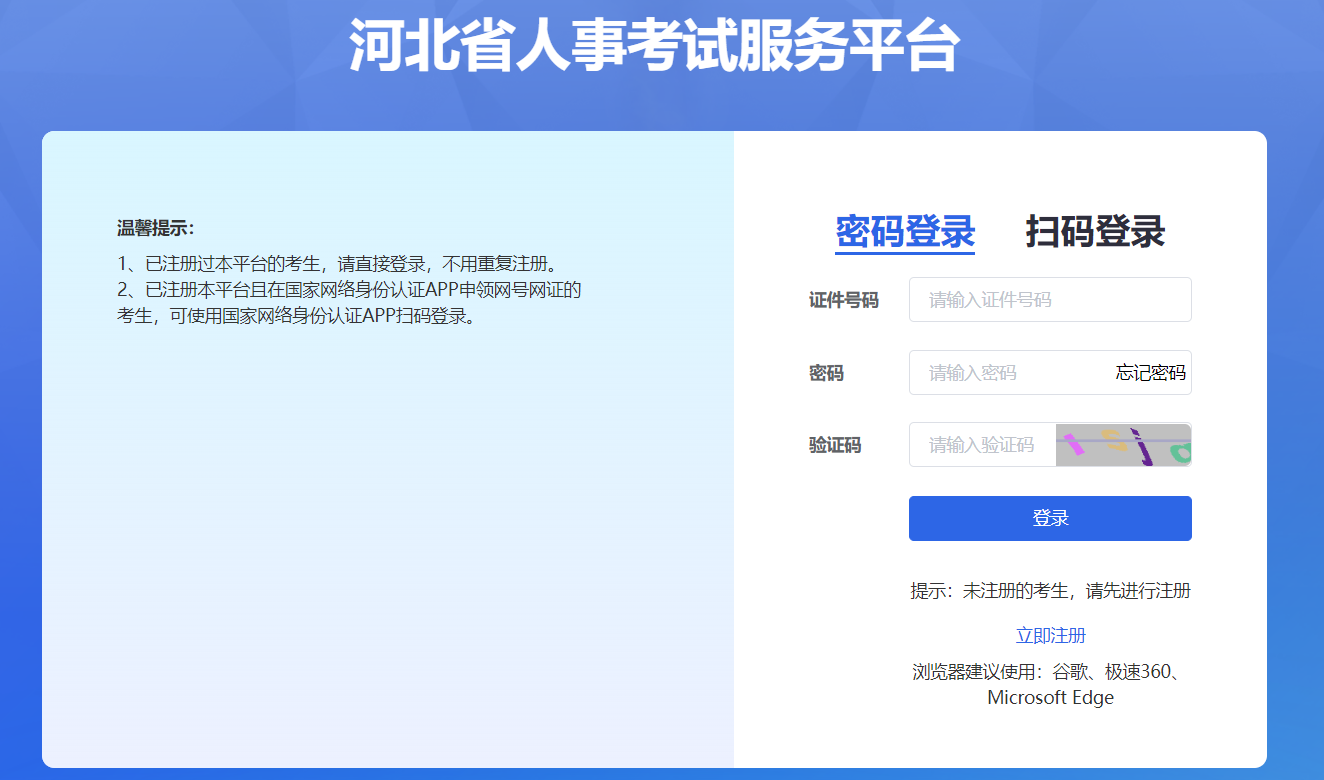This screenshot has width=1324, height=780.
Task: Click the 未注册的考生 hint text
Action: coord(1050,591)
